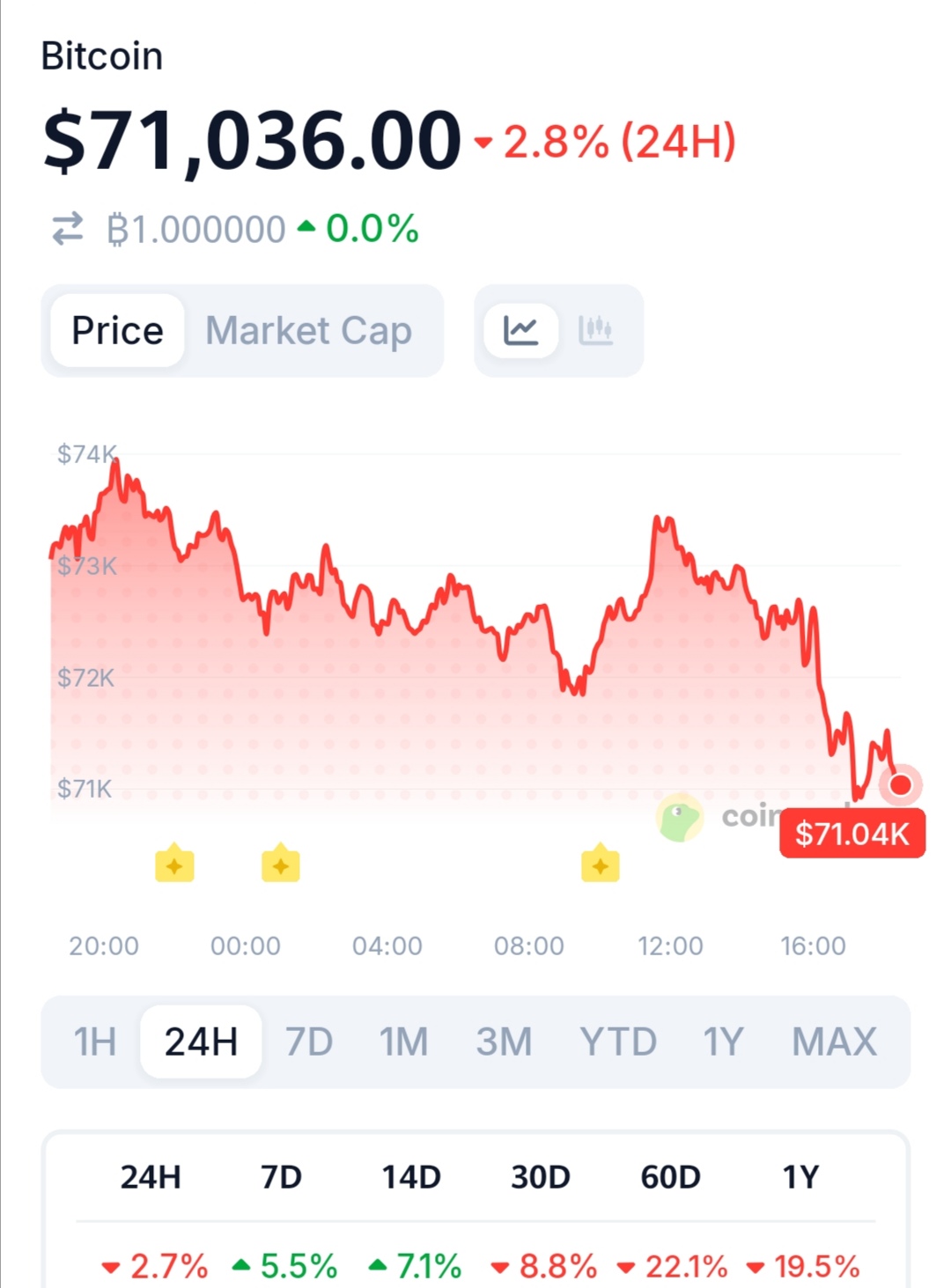The width and height of the screenshot is (951, 1288).
Task: Select the 24H time range
Action: point(201,1041)
